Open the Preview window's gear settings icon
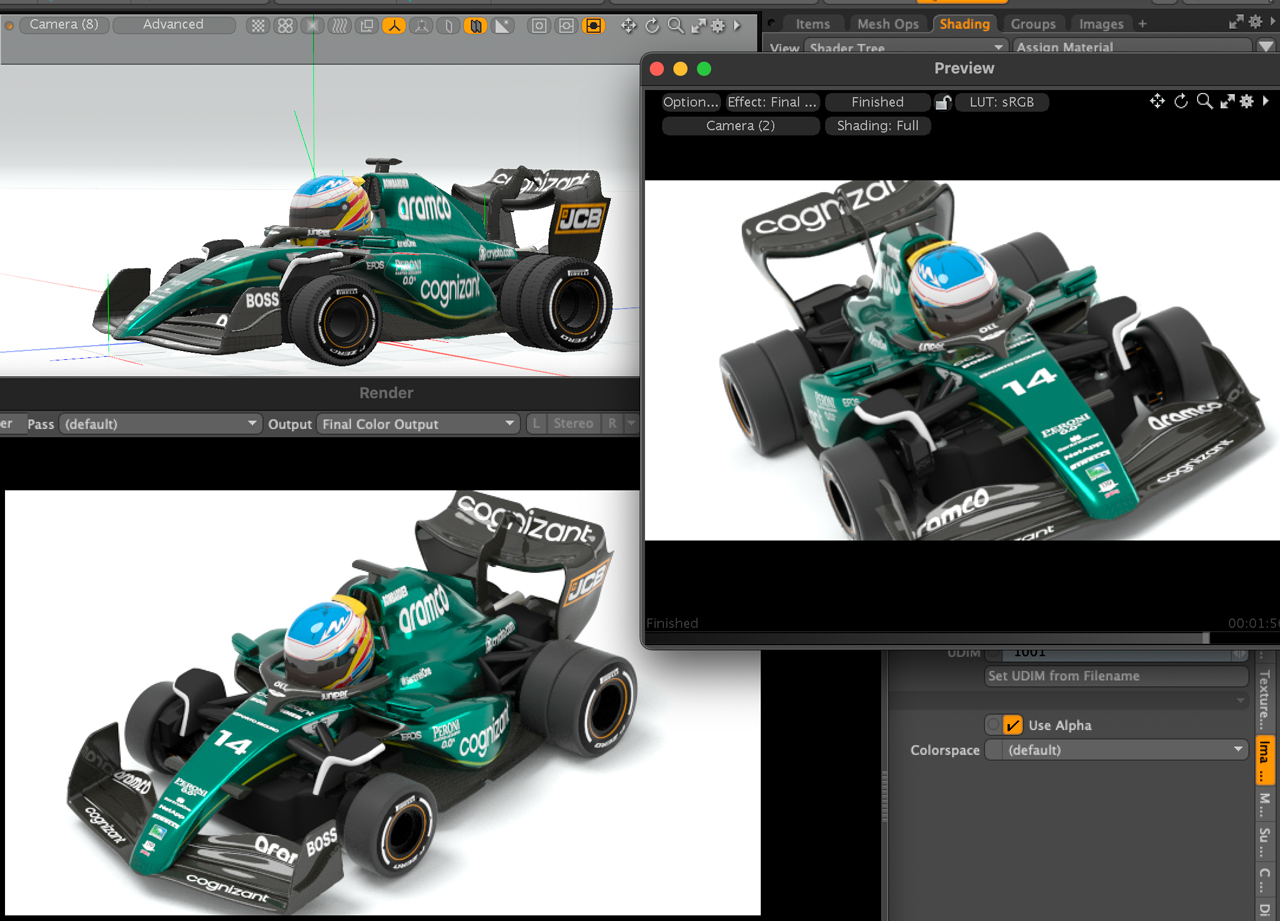This screenshot has height=921, width=1280. pyautogui.click(x=1246, y=101)
